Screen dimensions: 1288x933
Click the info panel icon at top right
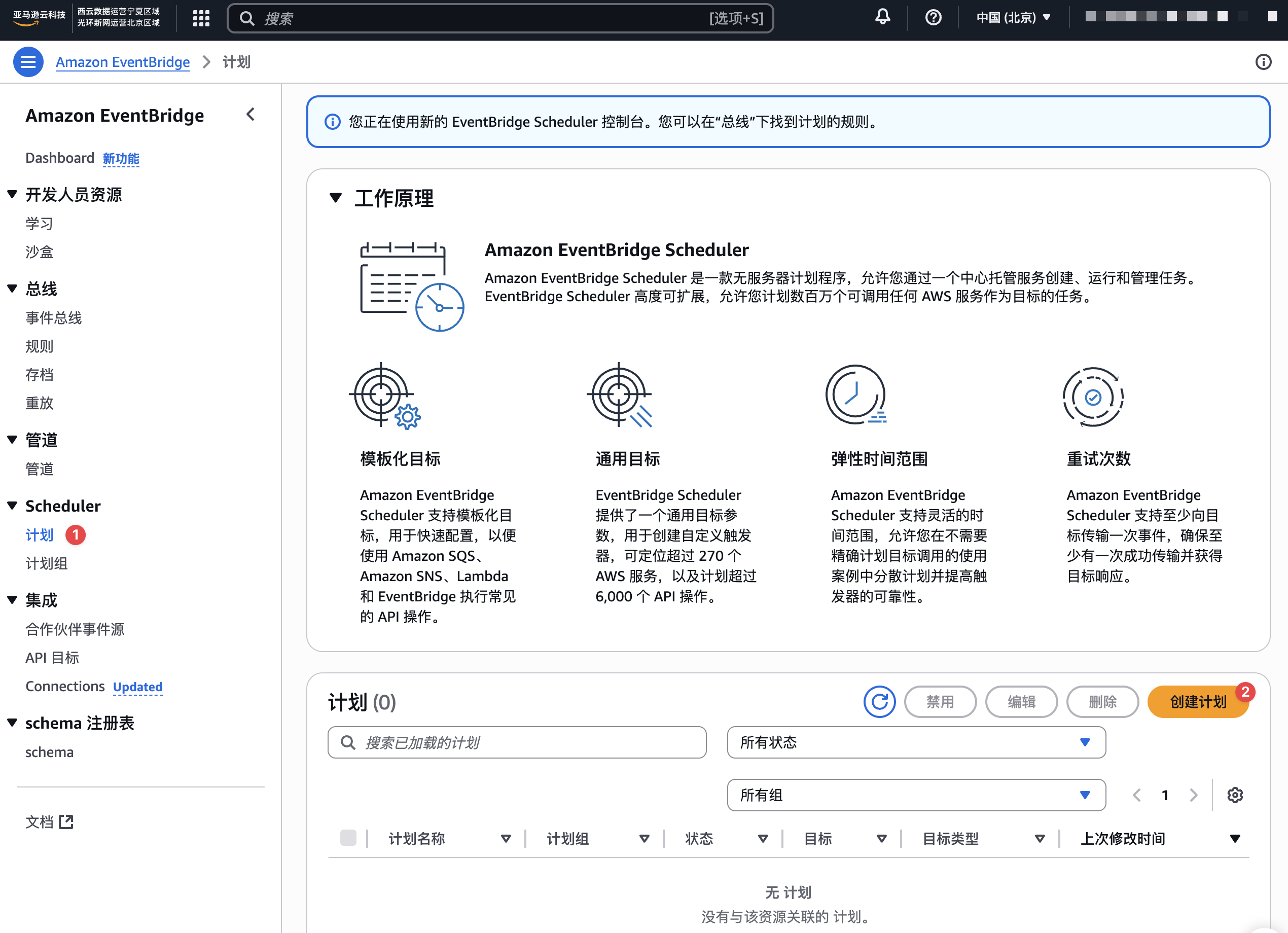pos(1263,62)
